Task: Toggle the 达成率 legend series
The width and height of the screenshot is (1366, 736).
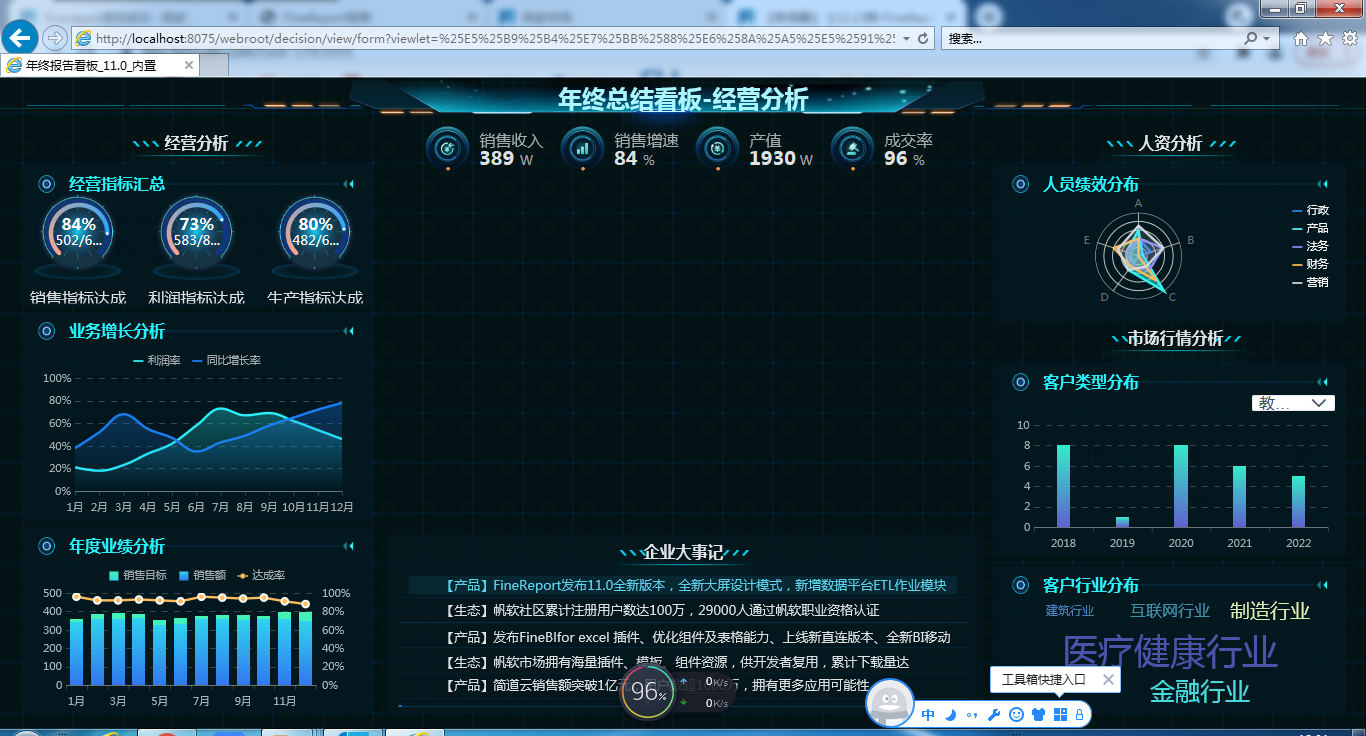Action: 261,575
